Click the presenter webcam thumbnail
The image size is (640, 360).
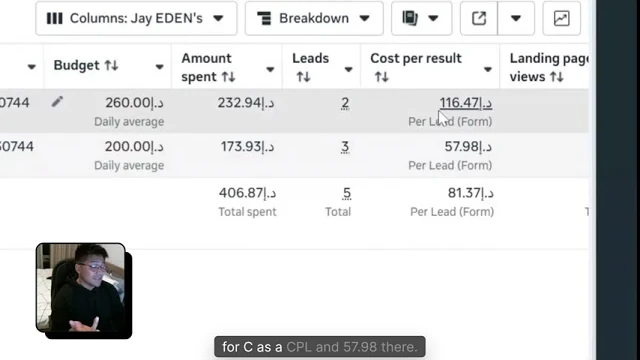pos(84,291)
